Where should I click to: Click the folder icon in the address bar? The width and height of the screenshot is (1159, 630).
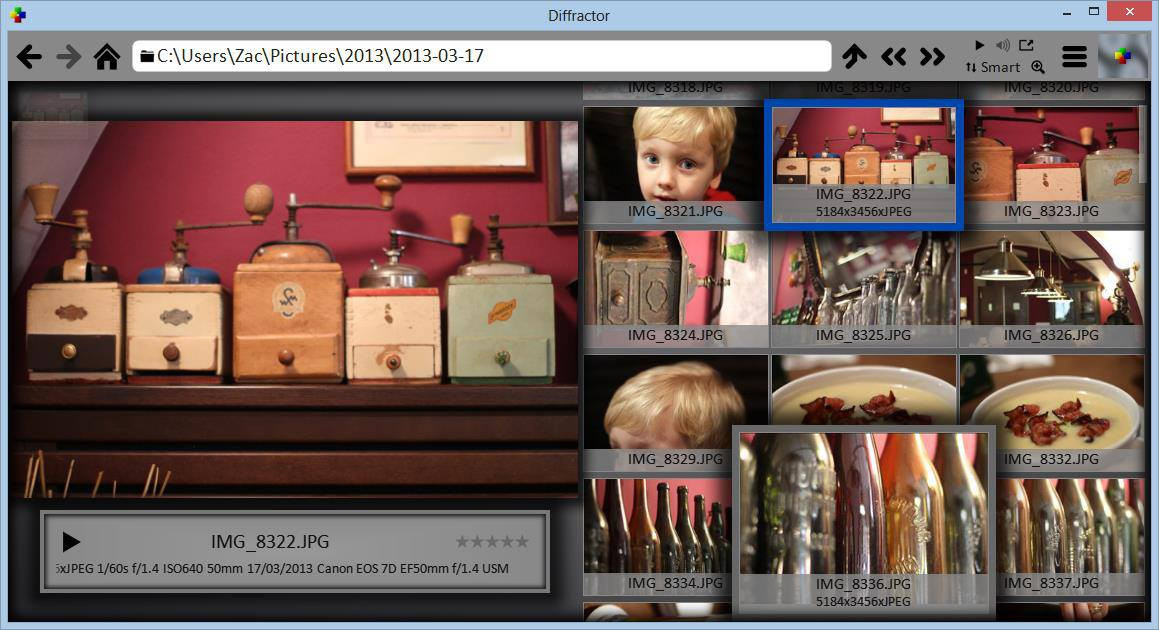click(147, 56)
